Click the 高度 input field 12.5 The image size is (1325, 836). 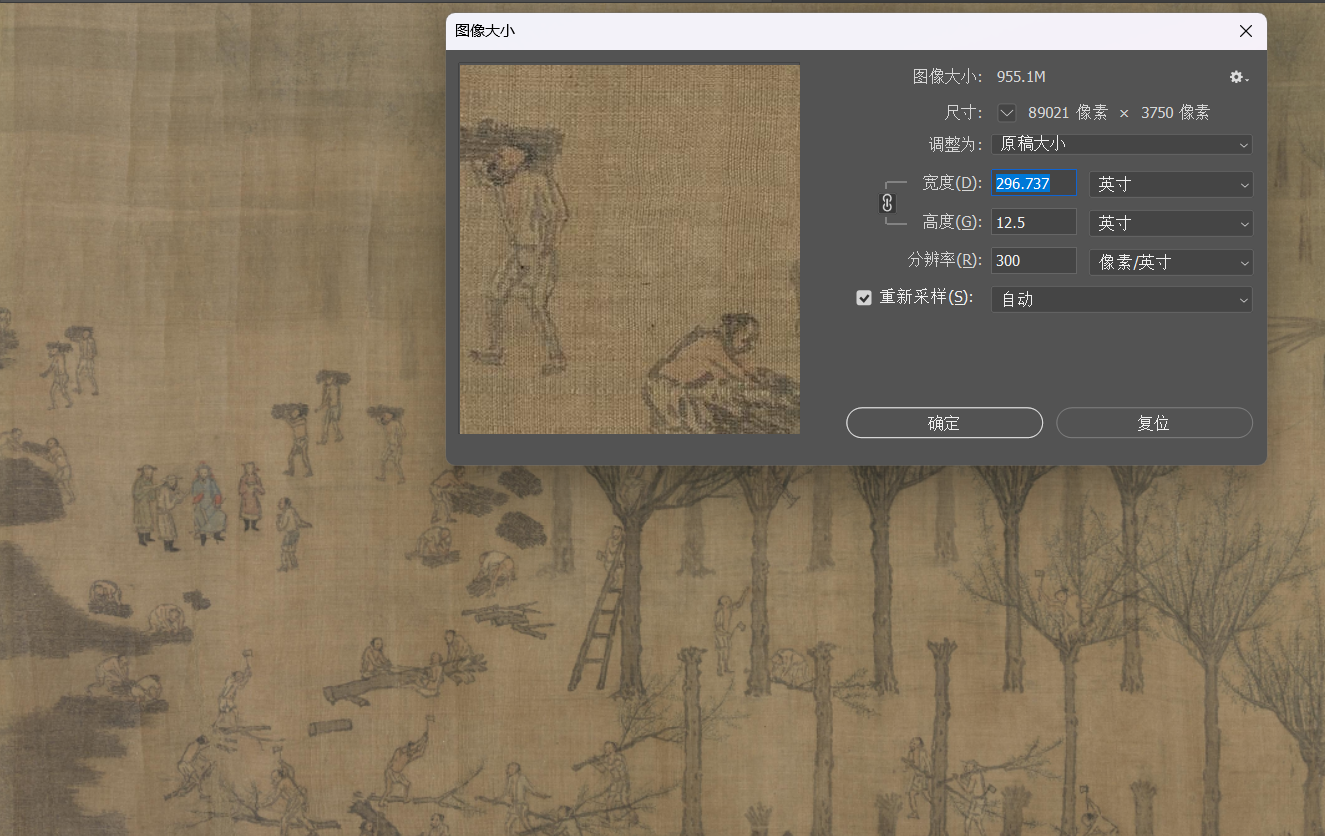click(1034, 222)
